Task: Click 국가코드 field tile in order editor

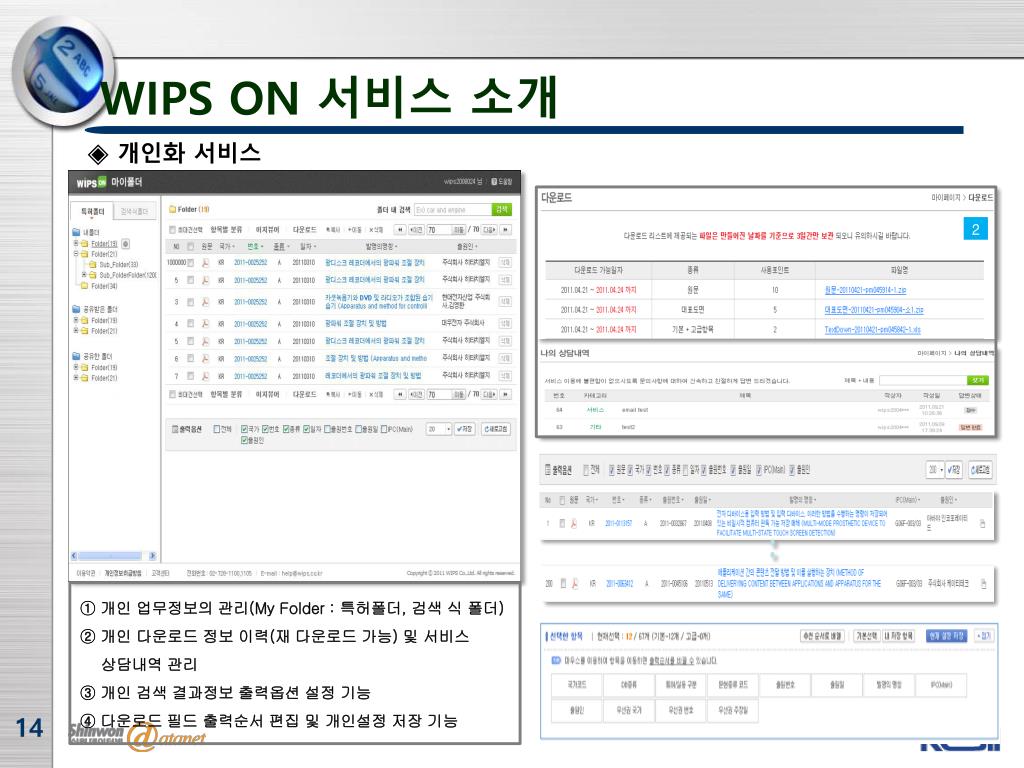Action: (577, 684)
